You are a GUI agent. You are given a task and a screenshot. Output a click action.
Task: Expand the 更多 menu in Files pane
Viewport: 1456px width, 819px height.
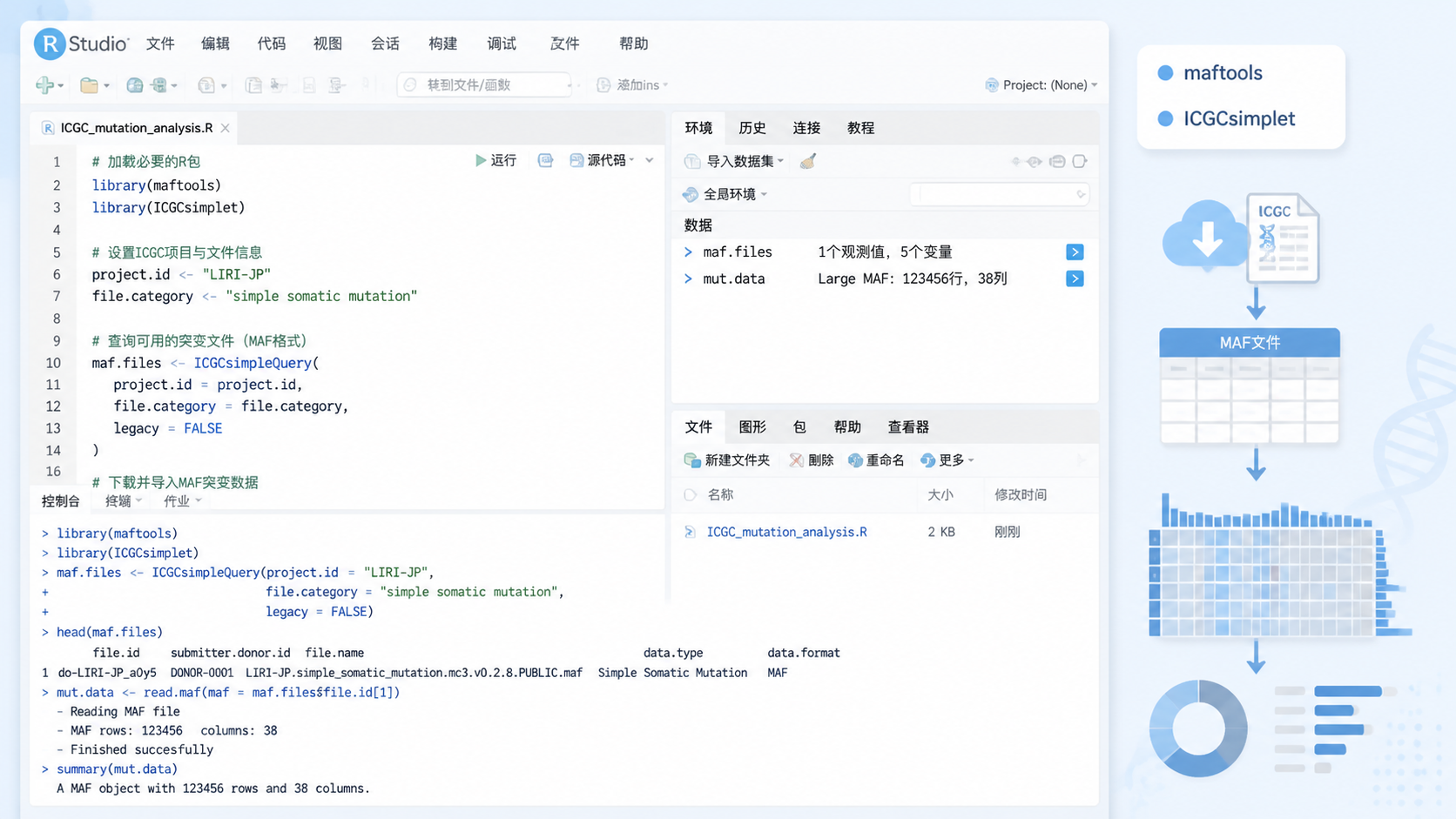pos(971,460)
